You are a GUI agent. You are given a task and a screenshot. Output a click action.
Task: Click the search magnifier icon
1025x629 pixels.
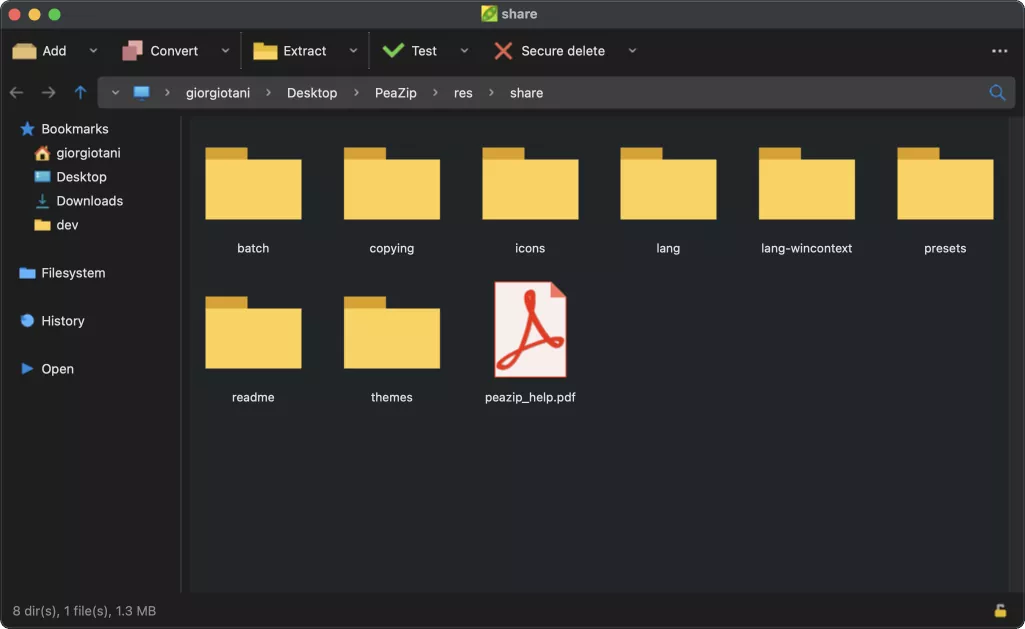pyautogui.click(x=997, y=93)
